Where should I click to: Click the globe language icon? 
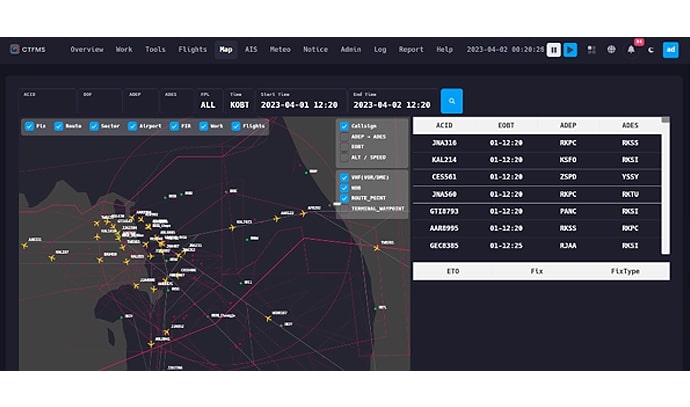(611, 49)
